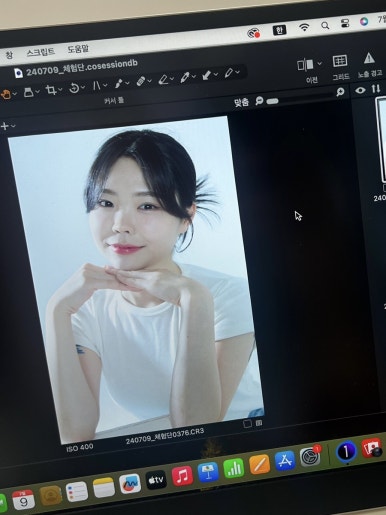Click the red-dot status menu bar icon
This screenshot has height=515, width=386.
254,33
